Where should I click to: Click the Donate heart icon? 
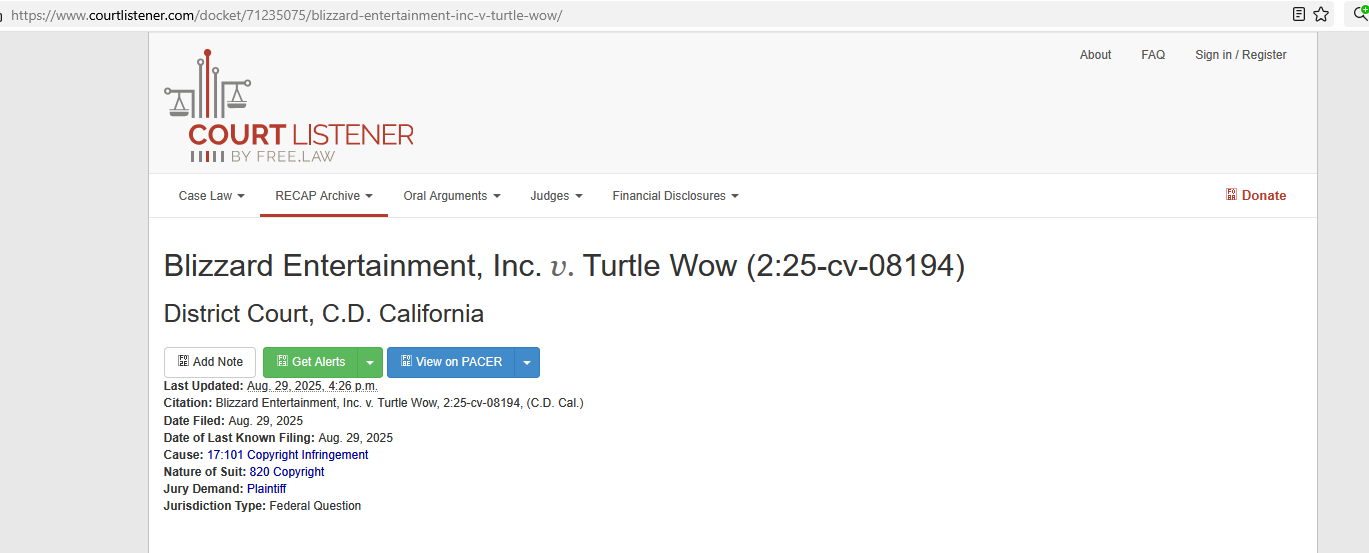coord(1232,195)
